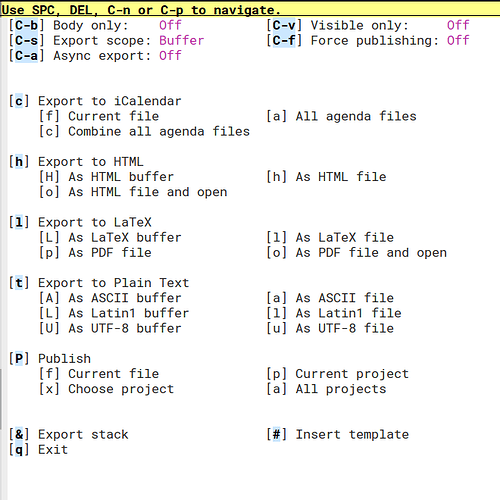Click the Export stack entry
The width and height of the screenshot is (500, 500).
tap(69, 434)
